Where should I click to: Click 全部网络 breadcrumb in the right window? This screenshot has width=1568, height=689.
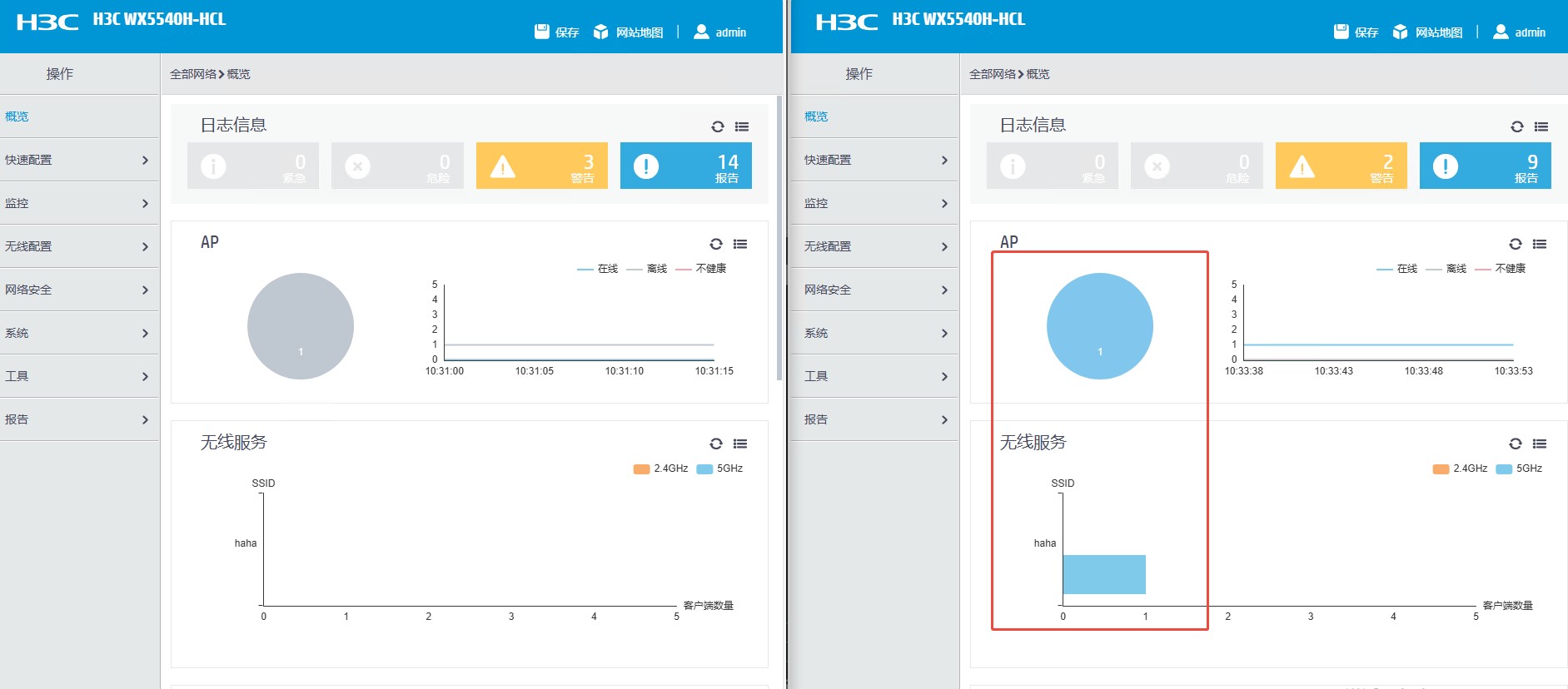tap(993, 74)
